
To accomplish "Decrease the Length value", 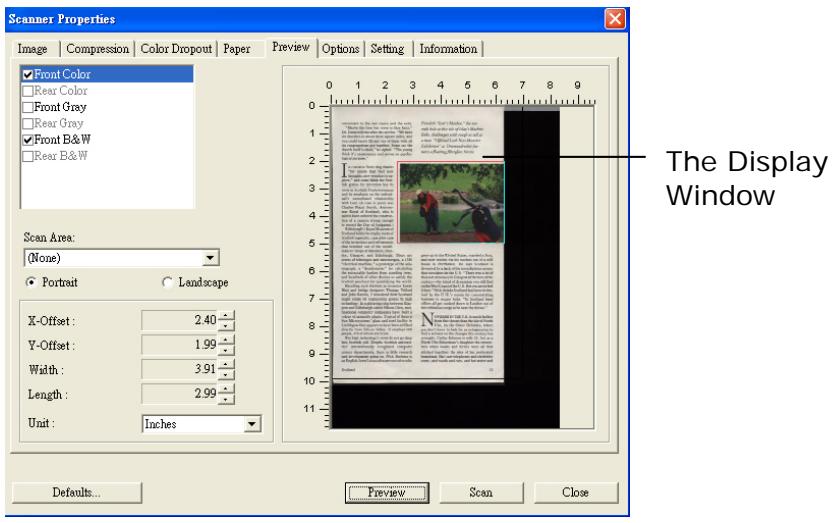I will coord(227,399).
